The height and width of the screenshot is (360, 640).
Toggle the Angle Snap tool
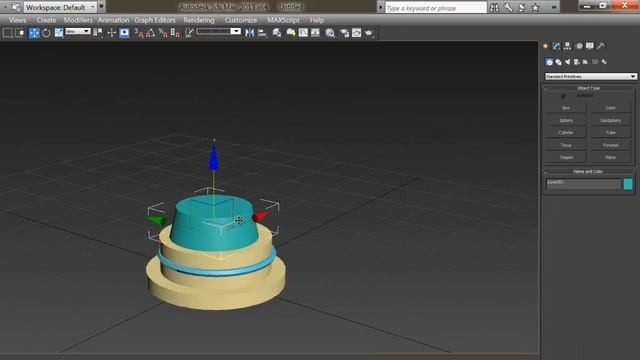[150, 33]
